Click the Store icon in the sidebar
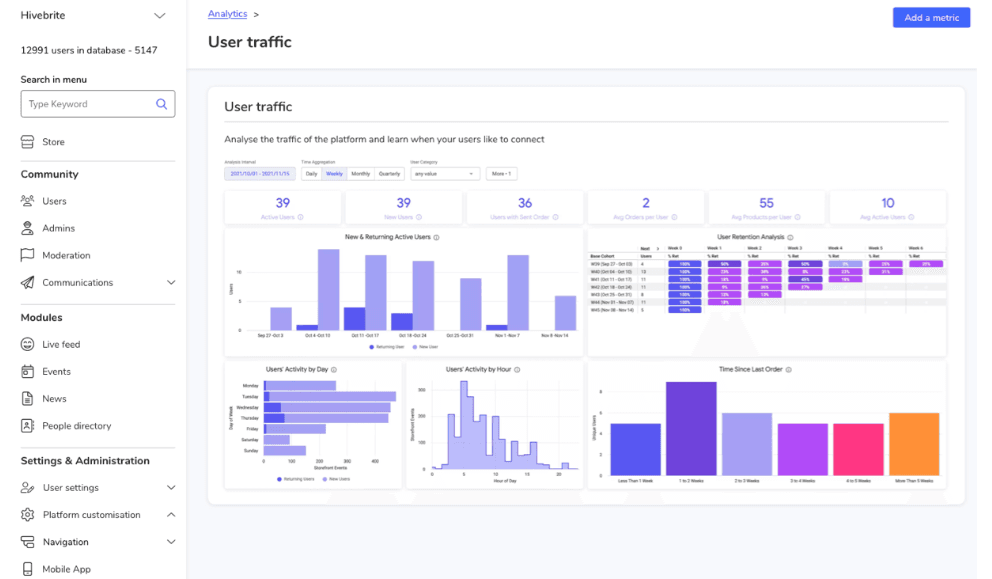 tap(27, 142)
